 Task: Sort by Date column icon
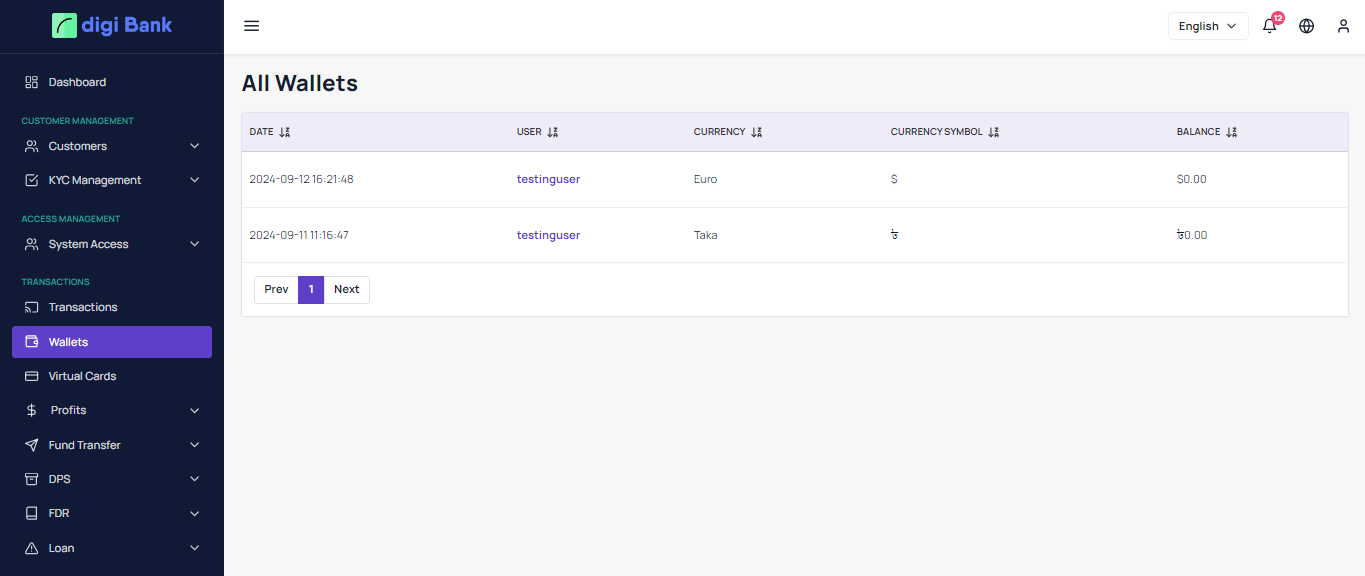coord(285,132)
